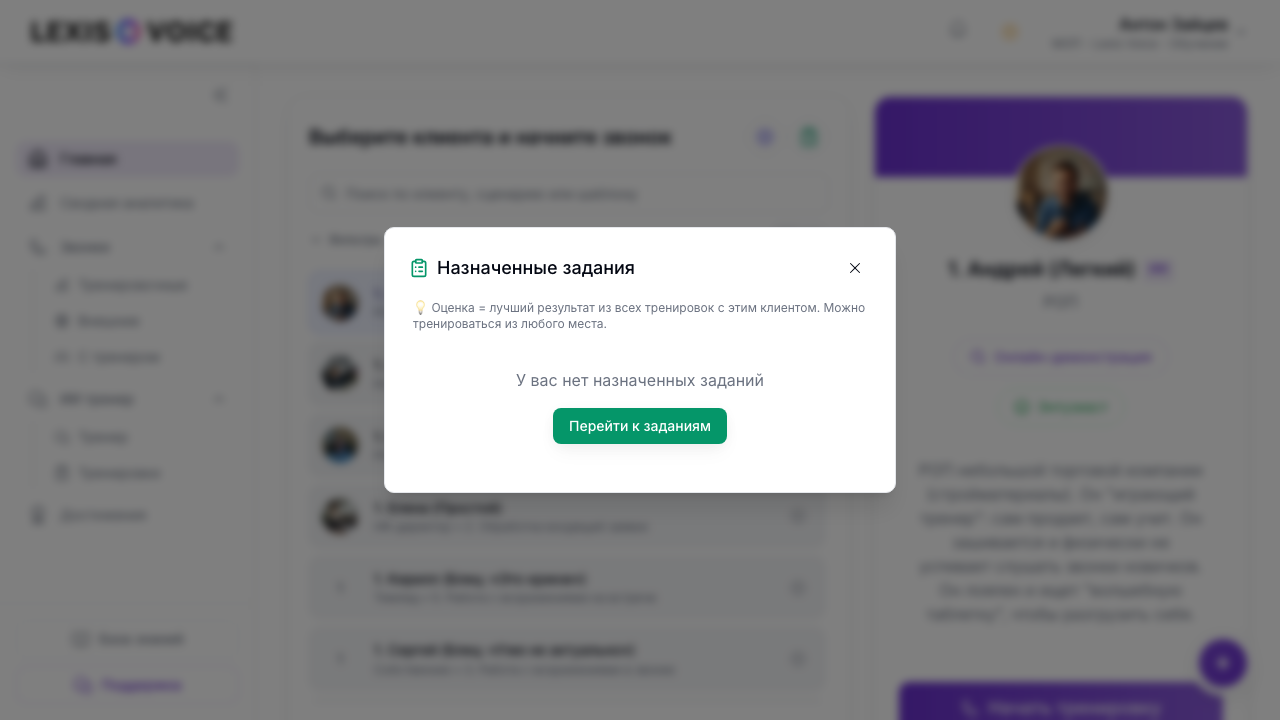Click the lightbulb hint icon in dialog

pos(420,308)
